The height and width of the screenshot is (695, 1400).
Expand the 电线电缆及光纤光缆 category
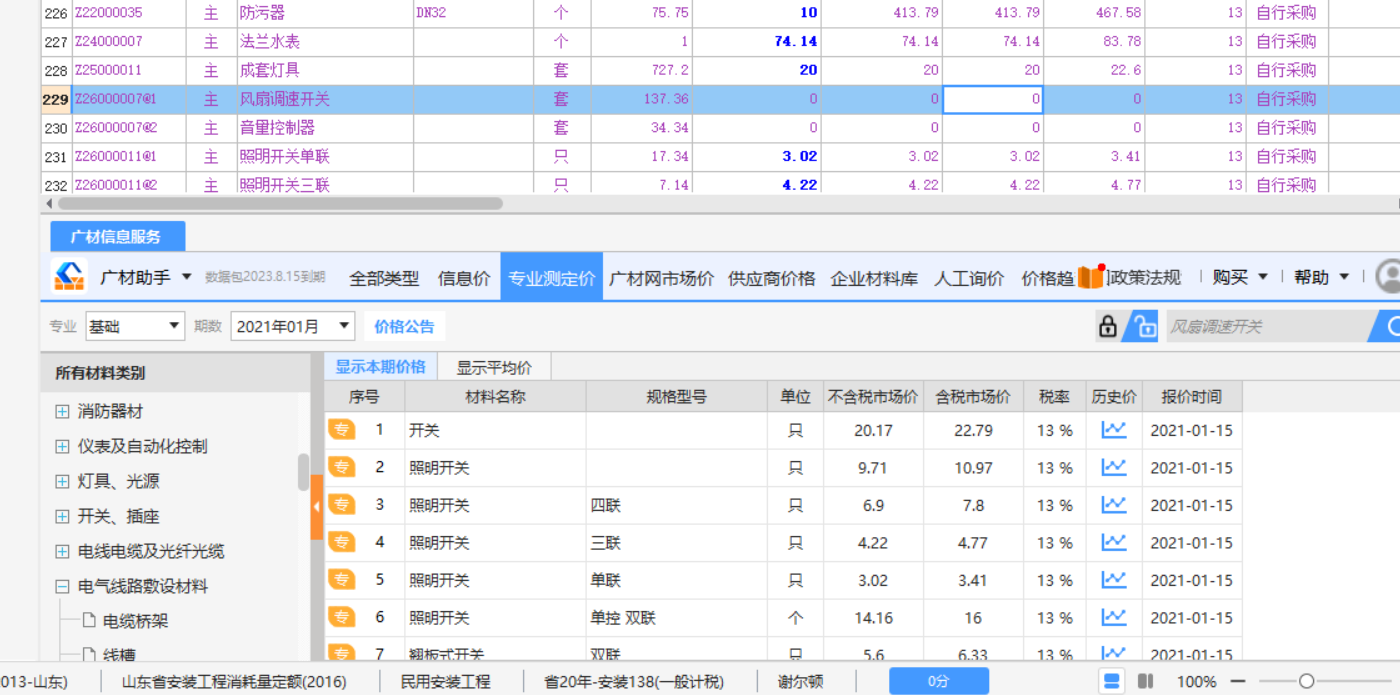pos(62,551)
